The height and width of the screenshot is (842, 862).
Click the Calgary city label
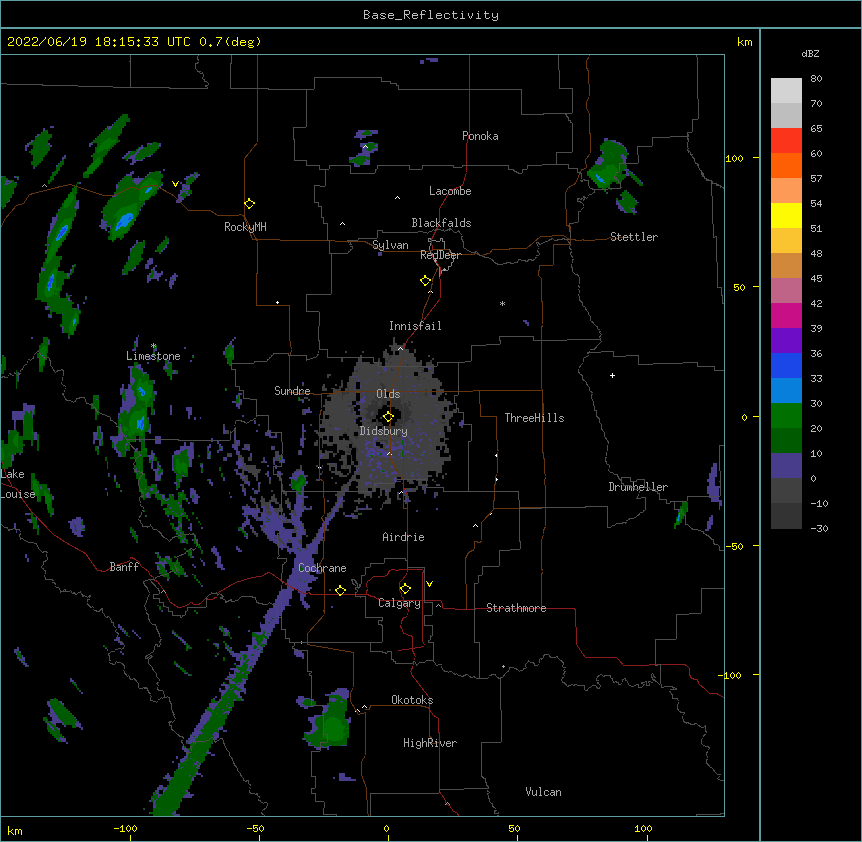click(x=399, y=603)
